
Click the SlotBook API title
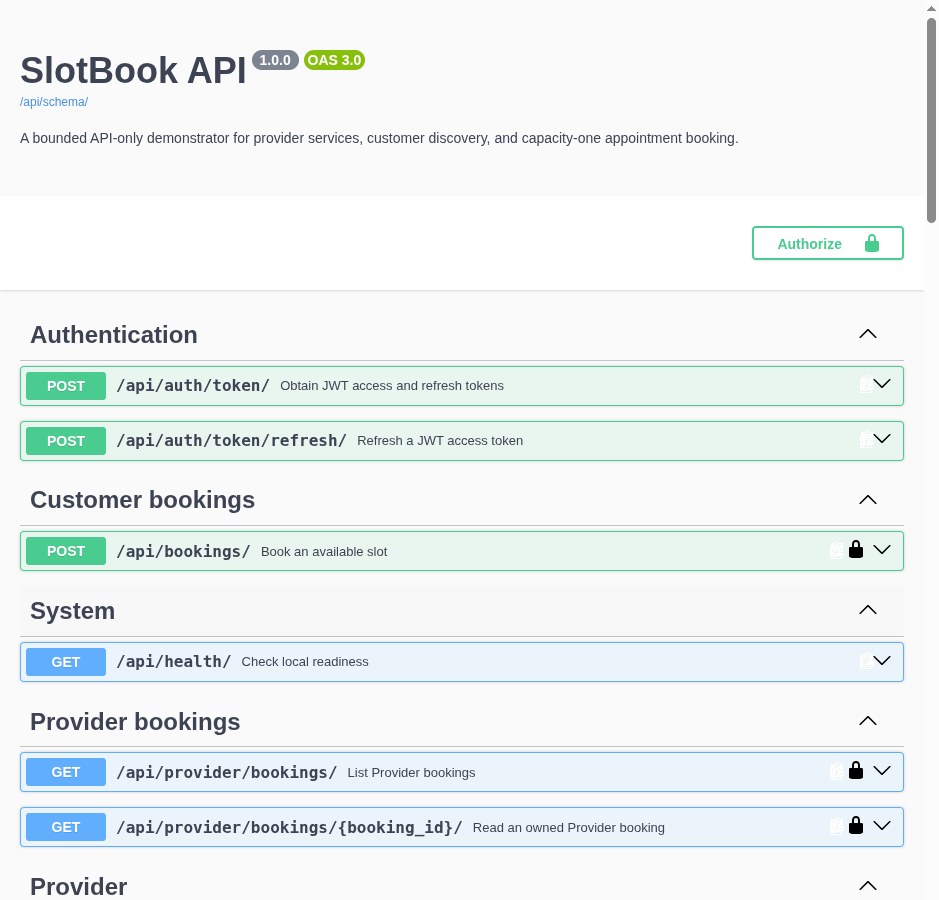[x=133, y=70]
